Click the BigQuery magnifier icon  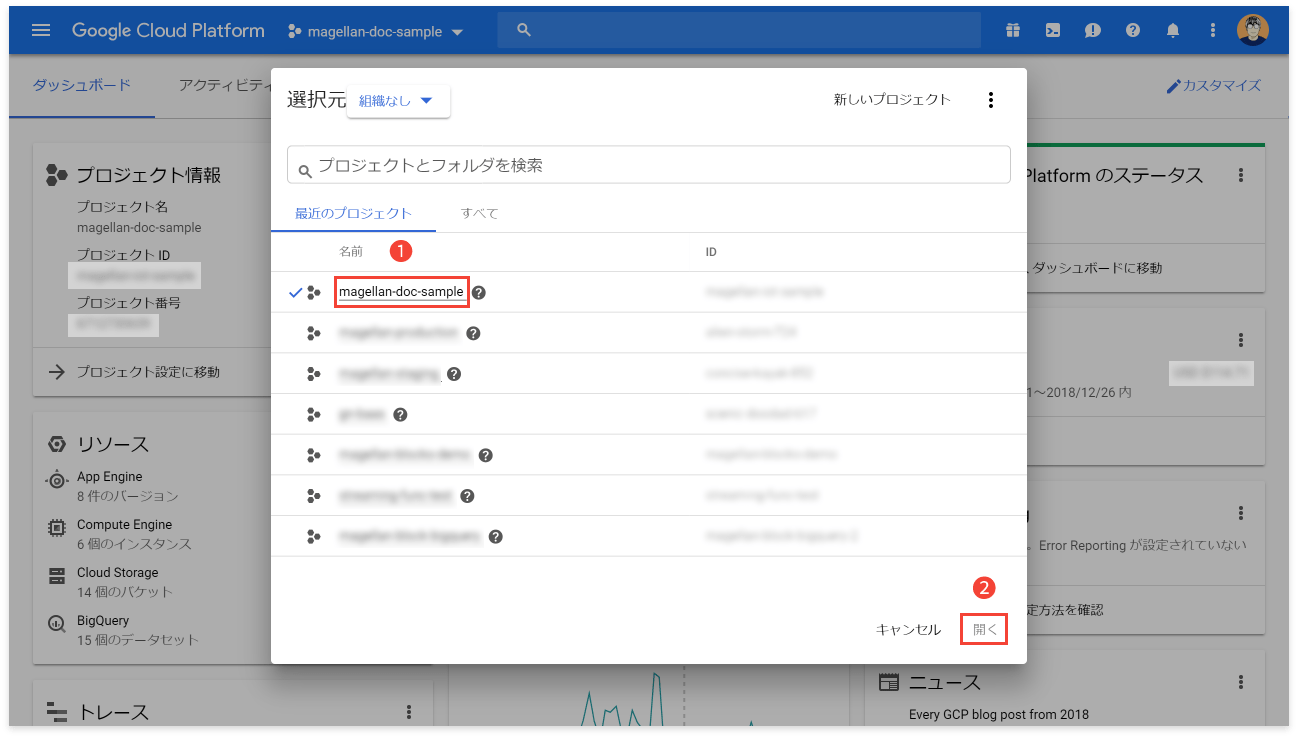tap(57, 623)
